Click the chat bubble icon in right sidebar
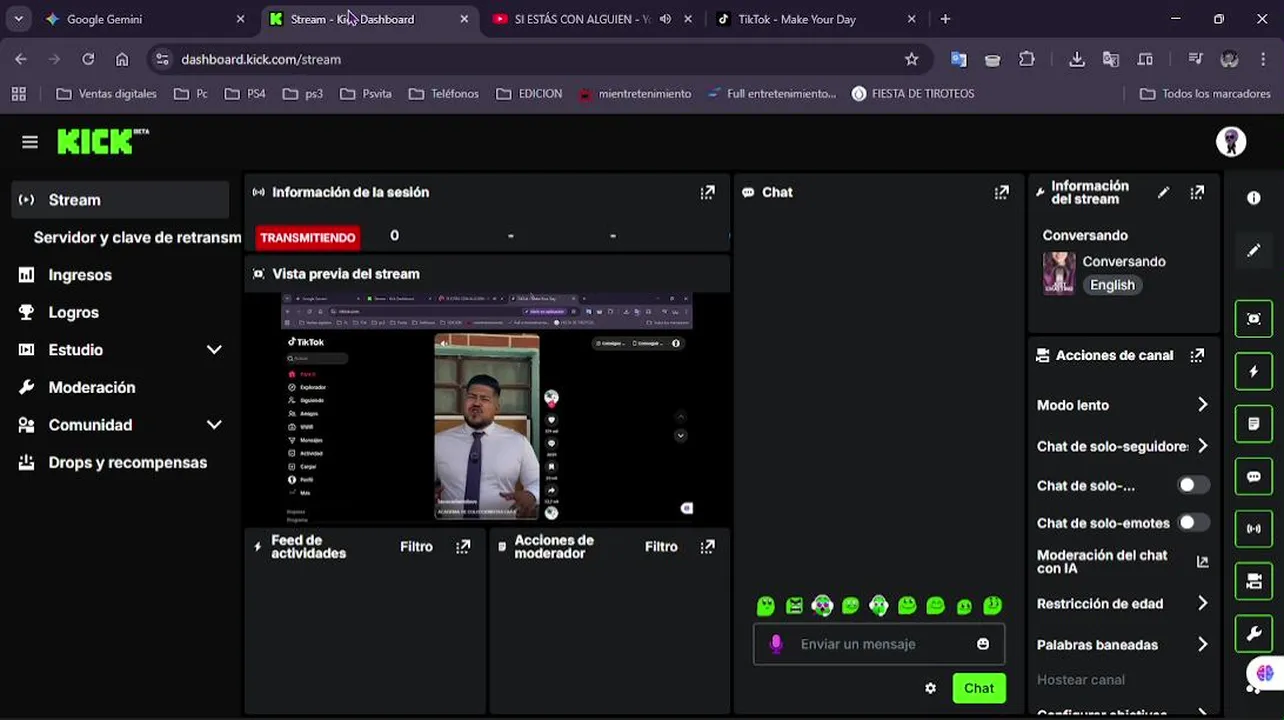 (x=1254, y=476)
